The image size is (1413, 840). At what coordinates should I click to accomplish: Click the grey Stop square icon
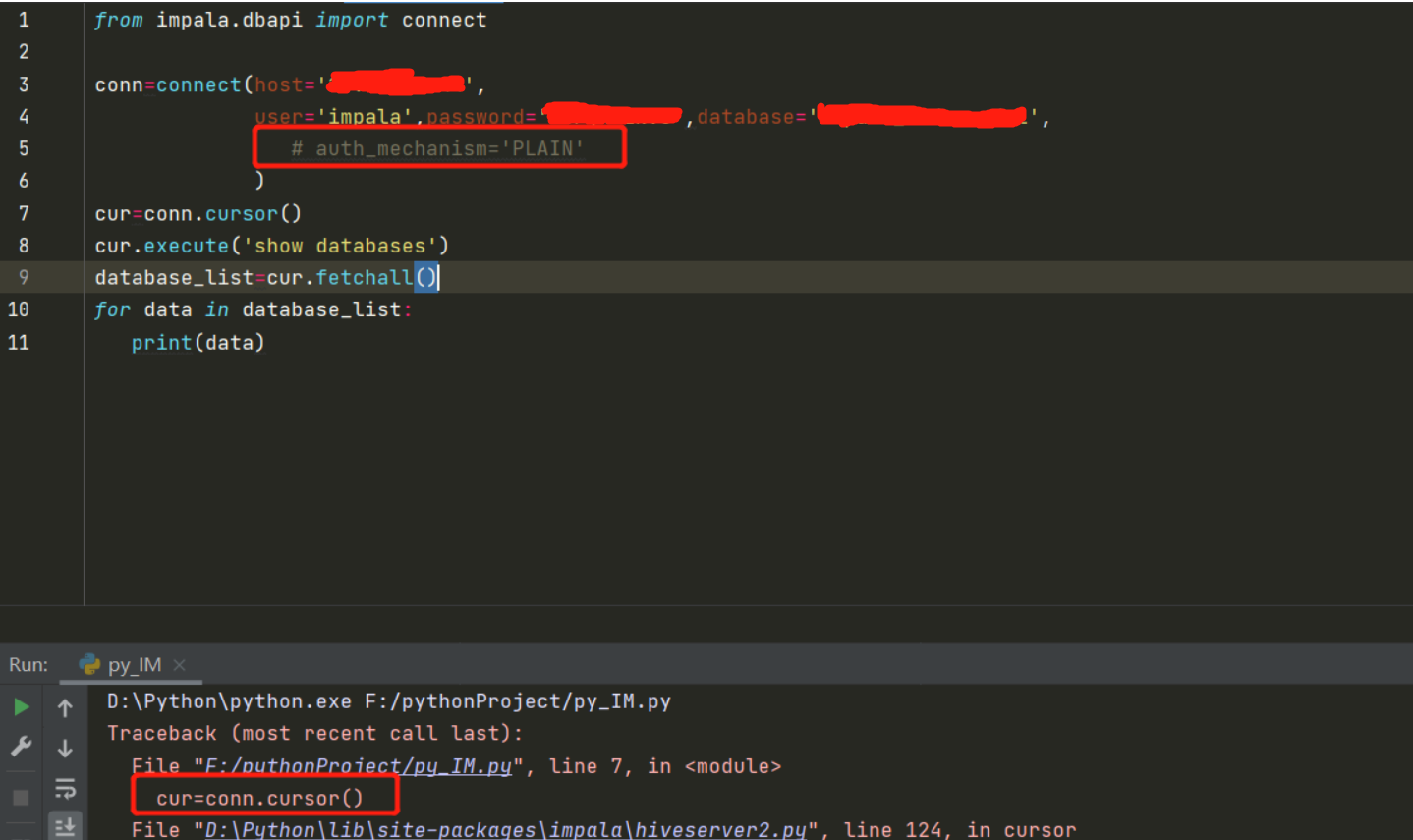pos(21,797)
